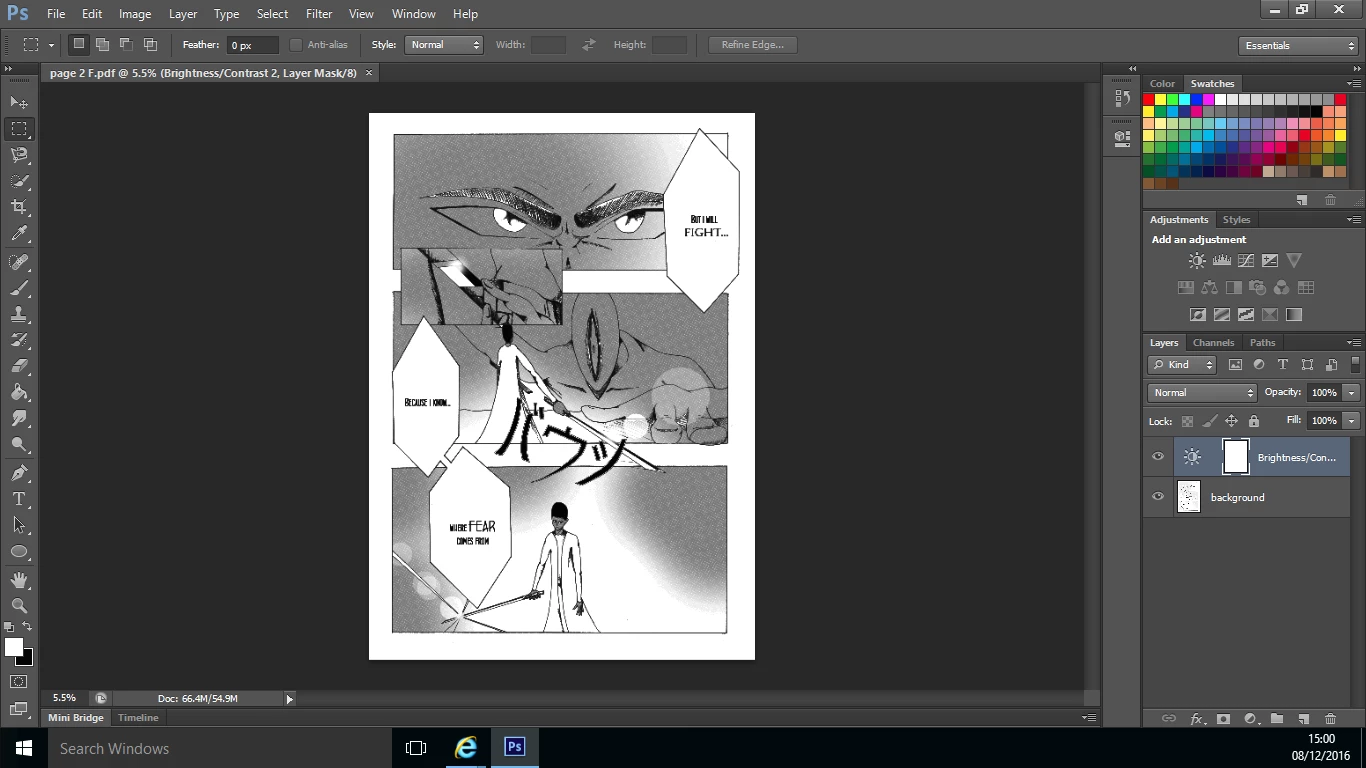Hide the background layer
The width and height of the screenshot is (1366, 768).
point(1158,497)
